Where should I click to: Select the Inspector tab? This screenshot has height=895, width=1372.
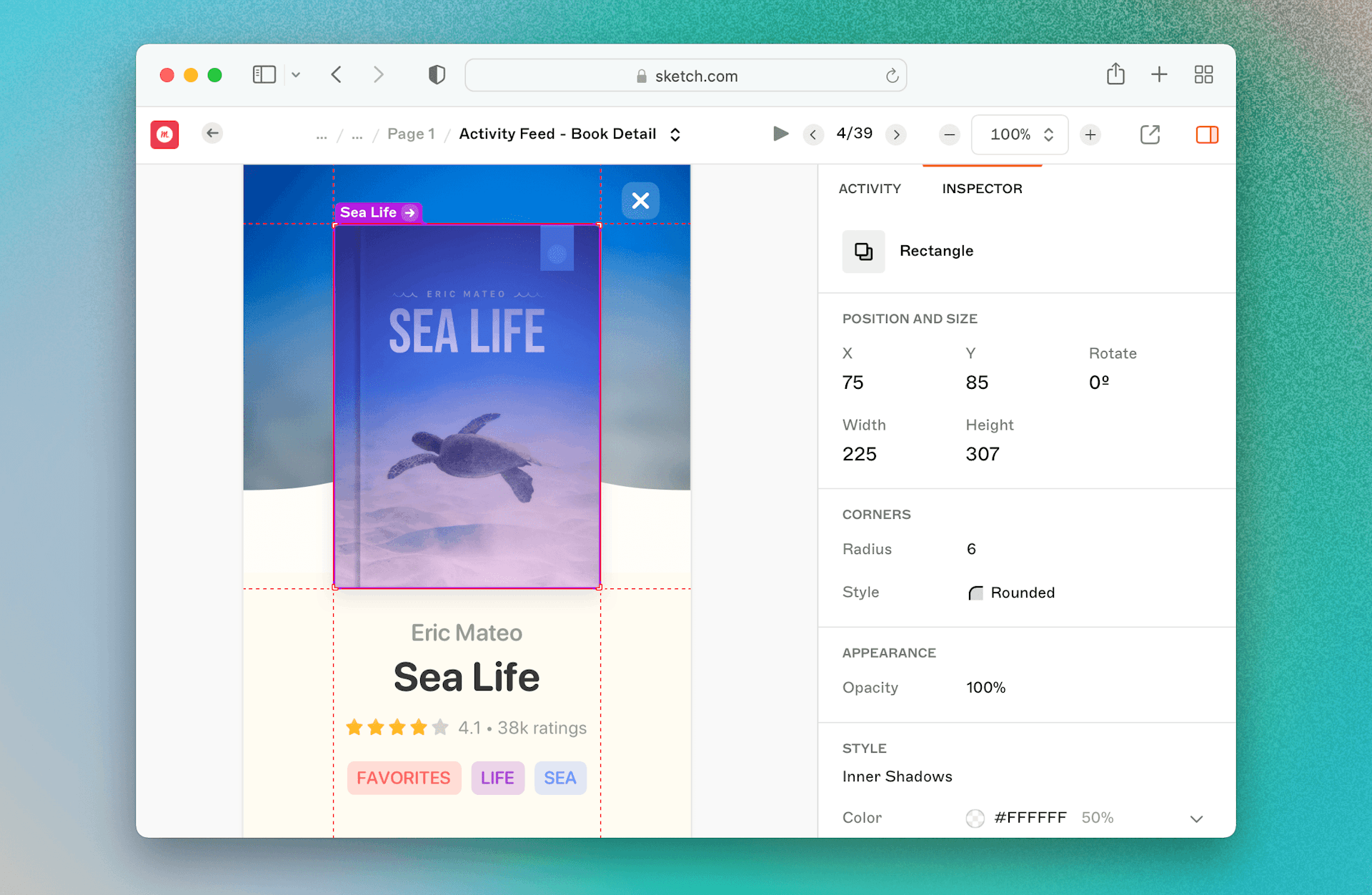click(981, 189)
